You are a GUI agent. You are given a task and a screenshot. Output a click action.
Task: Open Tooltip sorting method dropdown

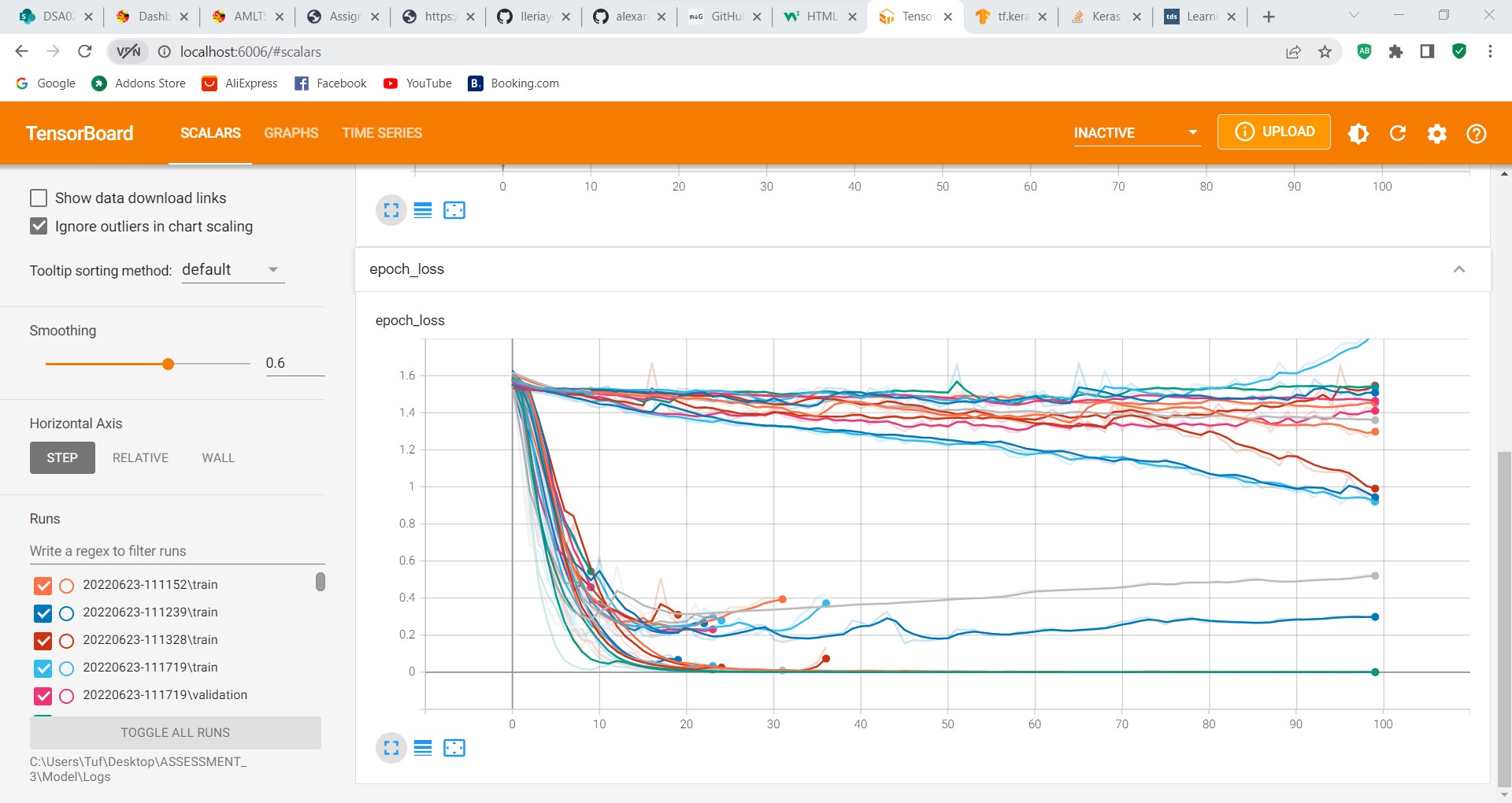pos(232,270)
